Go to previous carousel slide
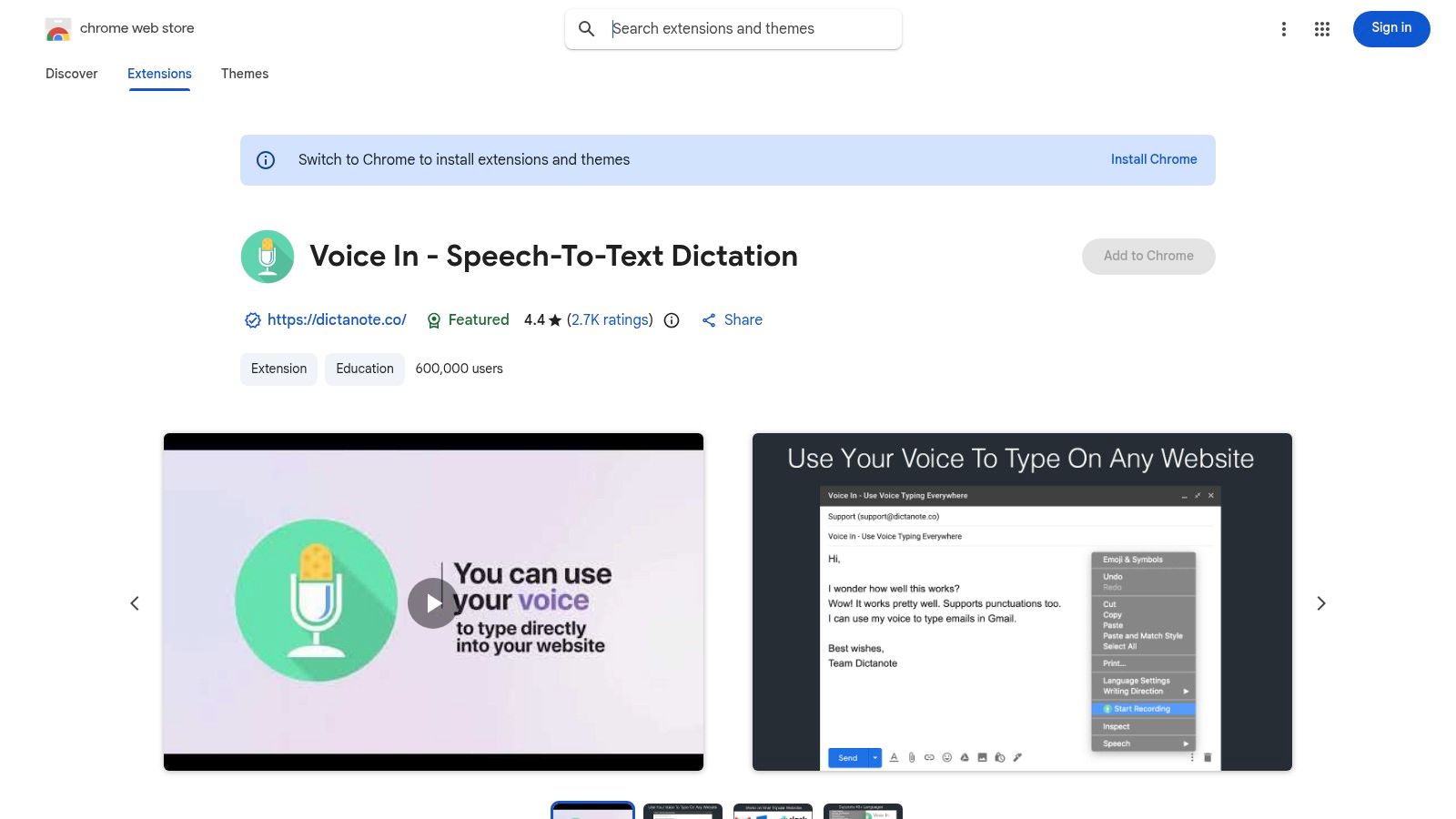 pos(135,603)
